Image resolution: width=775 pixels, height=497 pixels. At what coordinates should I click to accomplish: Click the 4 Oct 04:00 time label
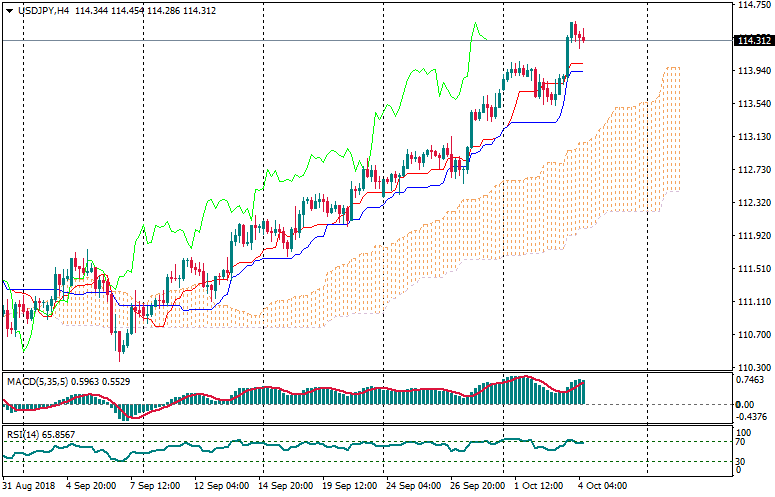[x=603, y=486]
